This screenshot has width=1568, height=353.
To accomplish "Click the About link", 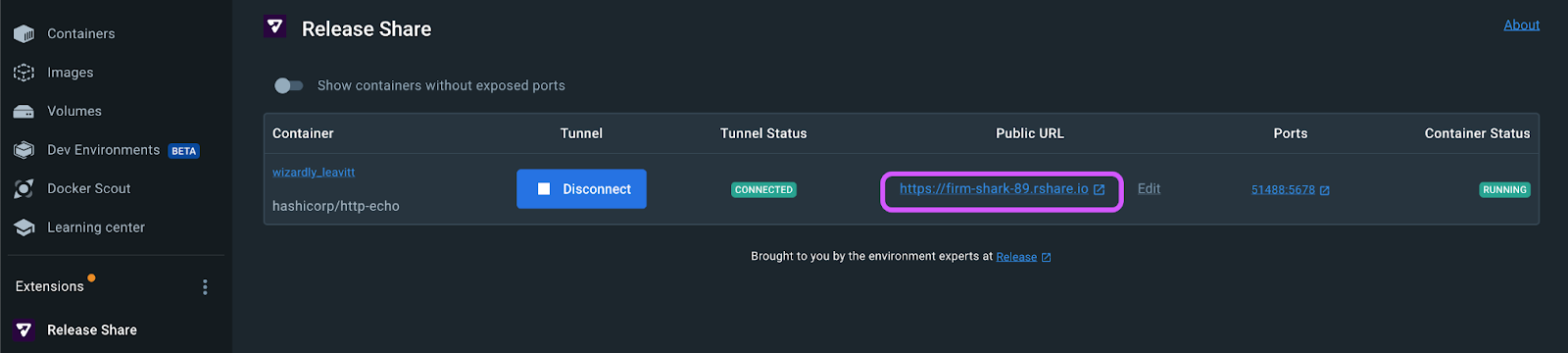I will point(1521,25).
